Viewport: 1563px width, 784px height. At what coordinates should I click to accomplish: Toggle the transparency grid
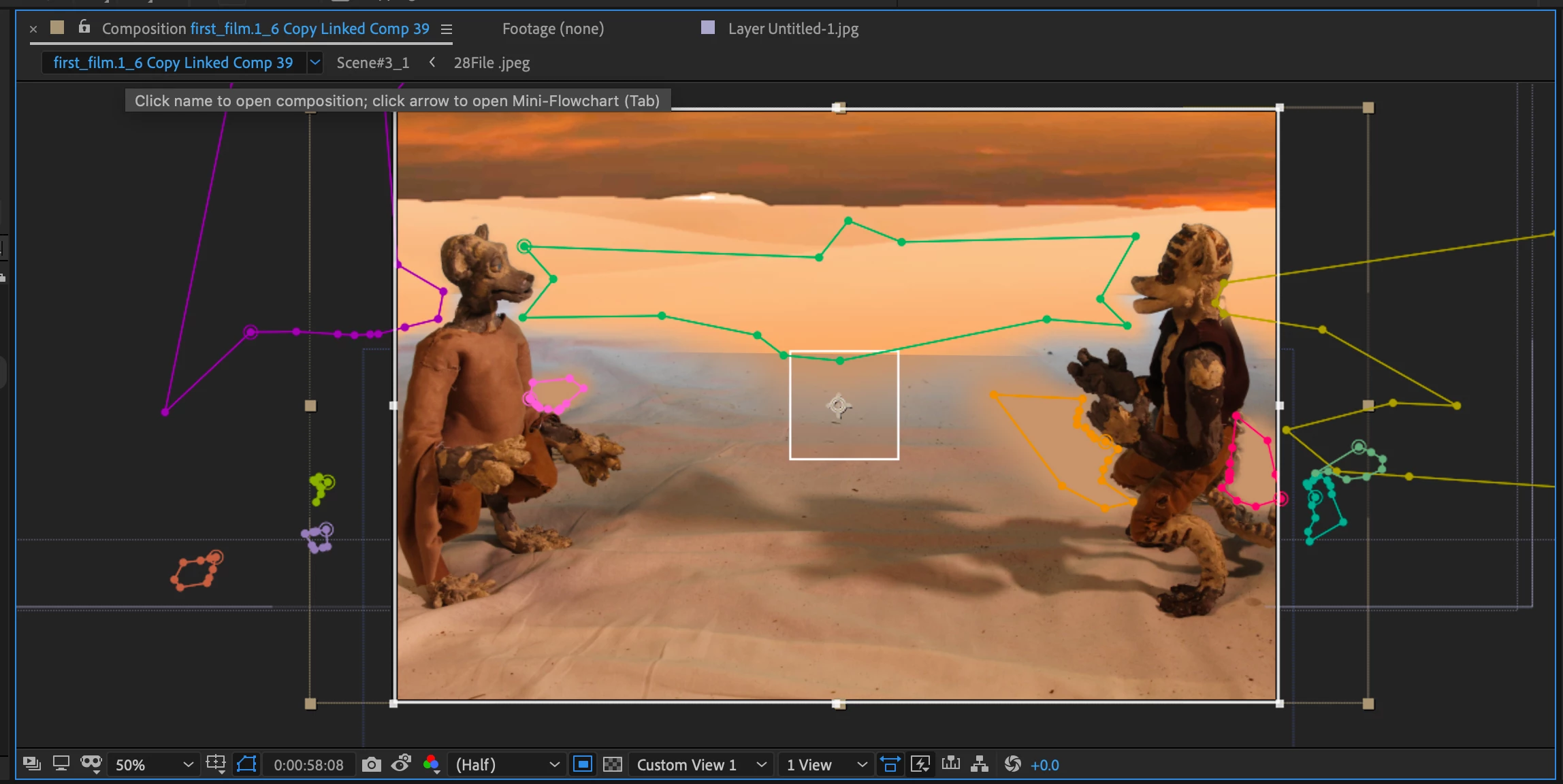point(613,764)
